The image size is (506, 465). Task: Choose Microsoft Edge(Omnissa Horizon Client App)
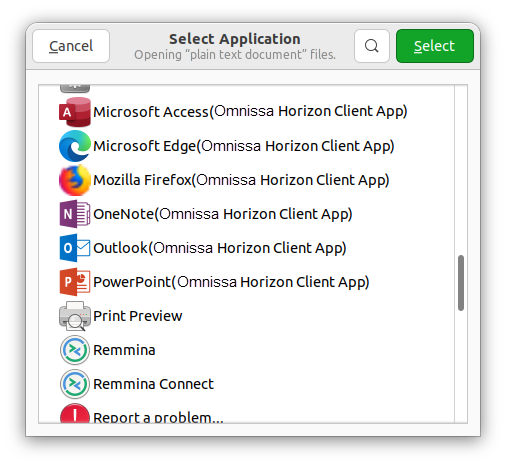coord(244,146)
